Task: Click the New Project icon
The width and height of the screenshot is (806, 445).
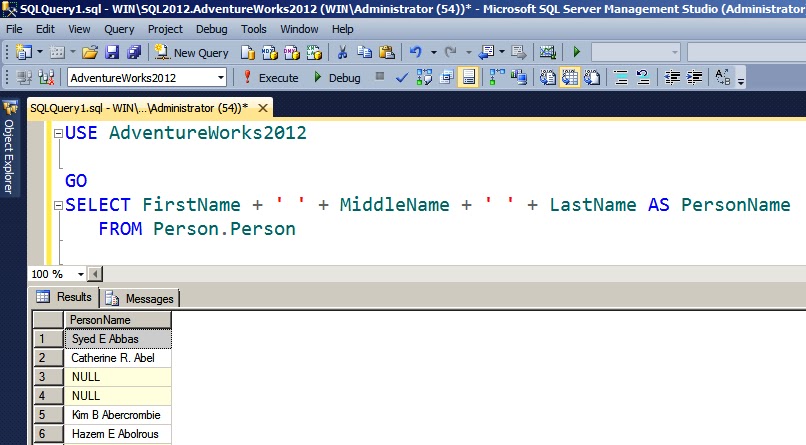Action: pos(24,52)
